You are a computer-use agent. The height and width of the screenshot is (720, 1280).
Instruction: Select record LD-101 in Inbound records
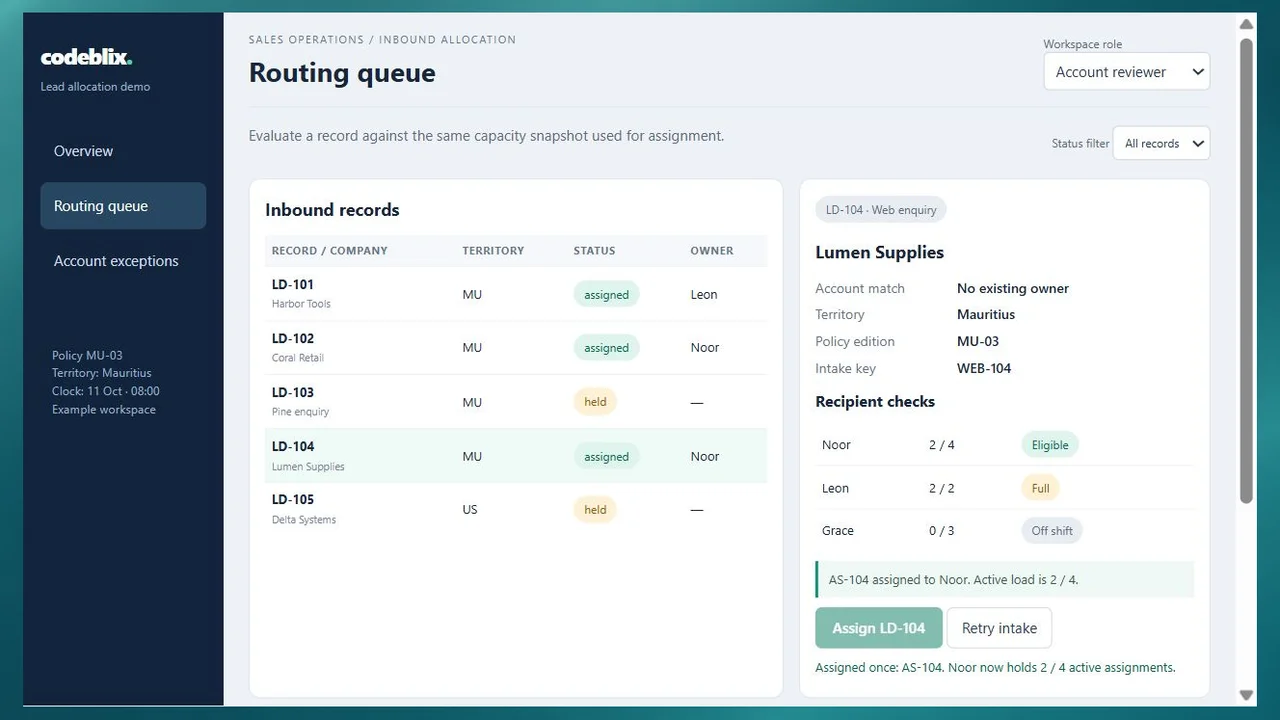tap(516, 294)
